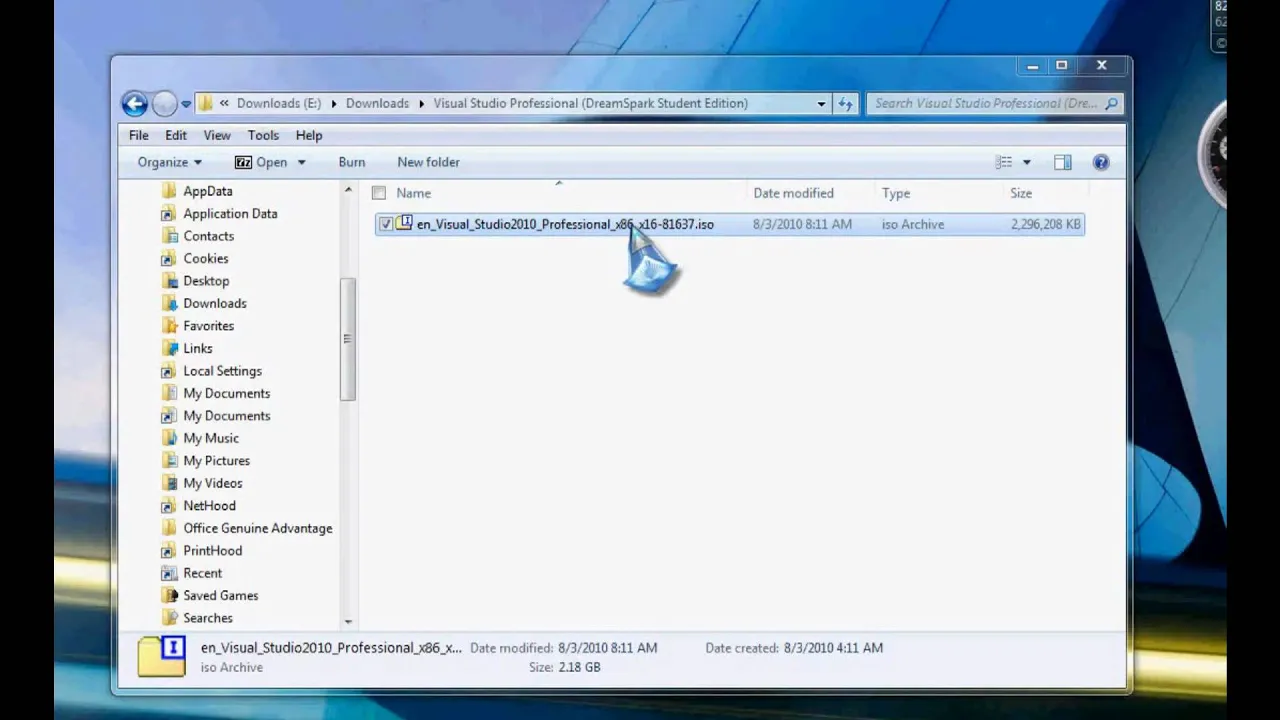Change view with the views icon
The image size is (1280, 720).
[1004, 162]
